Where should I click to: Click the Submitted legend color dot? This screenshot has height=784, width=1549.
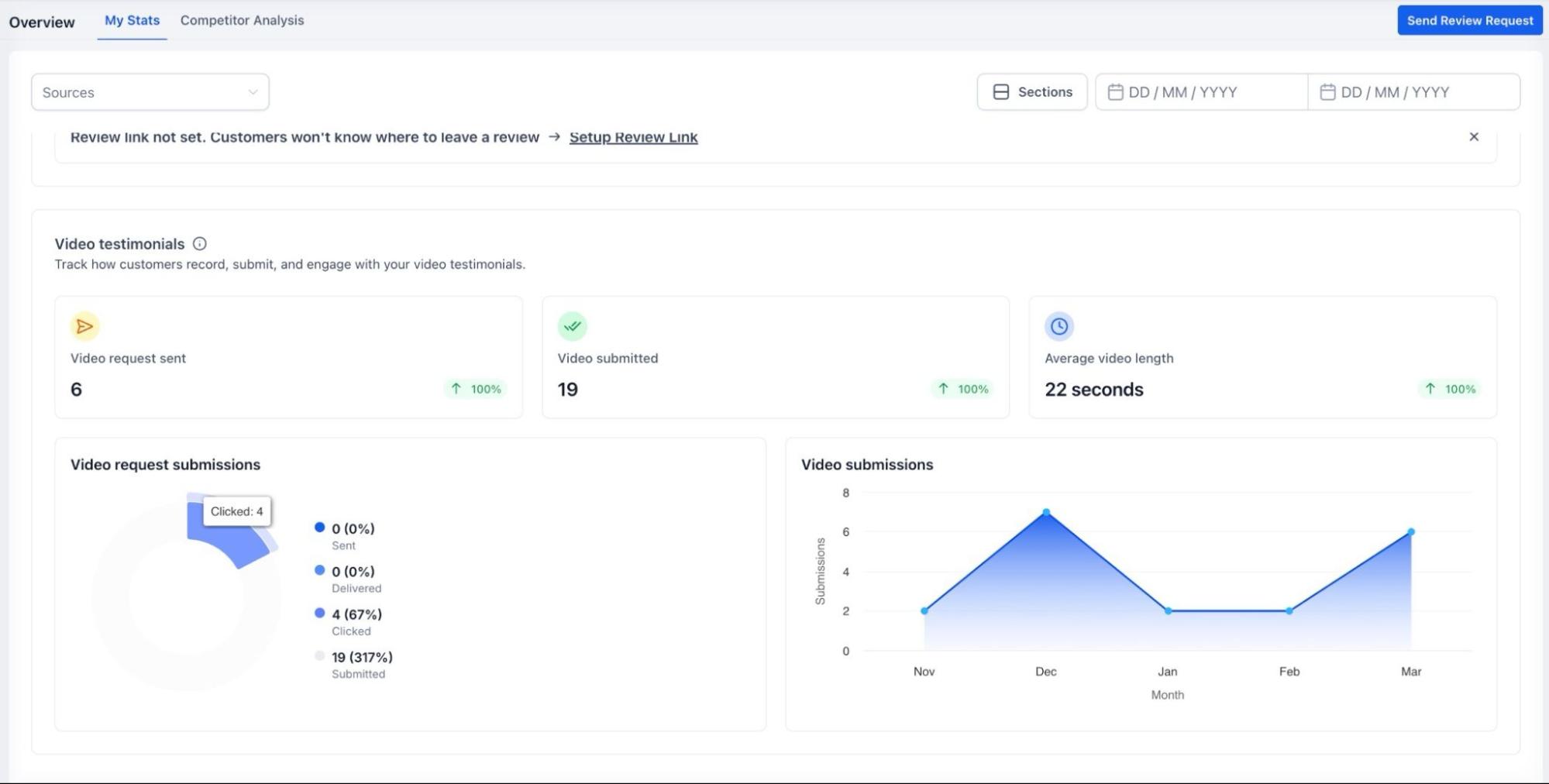pos(319,656)
